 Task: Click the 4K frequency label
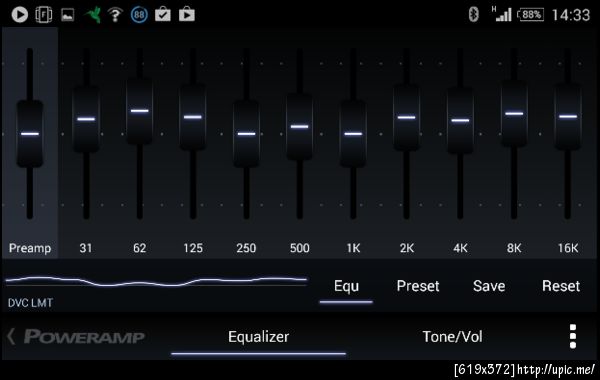[460, 248]
